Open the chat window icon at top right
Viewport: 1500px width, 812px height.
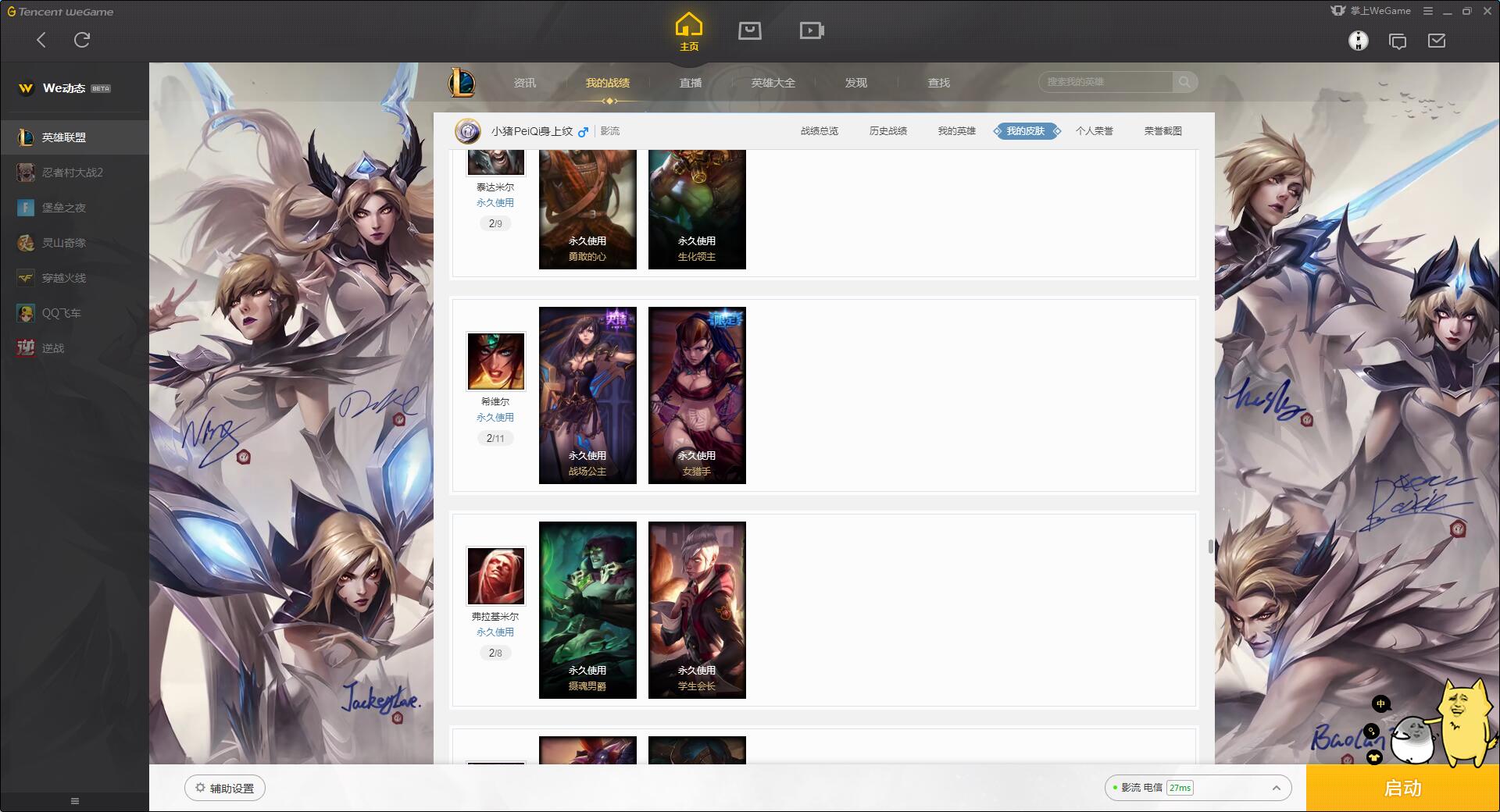[1398, 41]
